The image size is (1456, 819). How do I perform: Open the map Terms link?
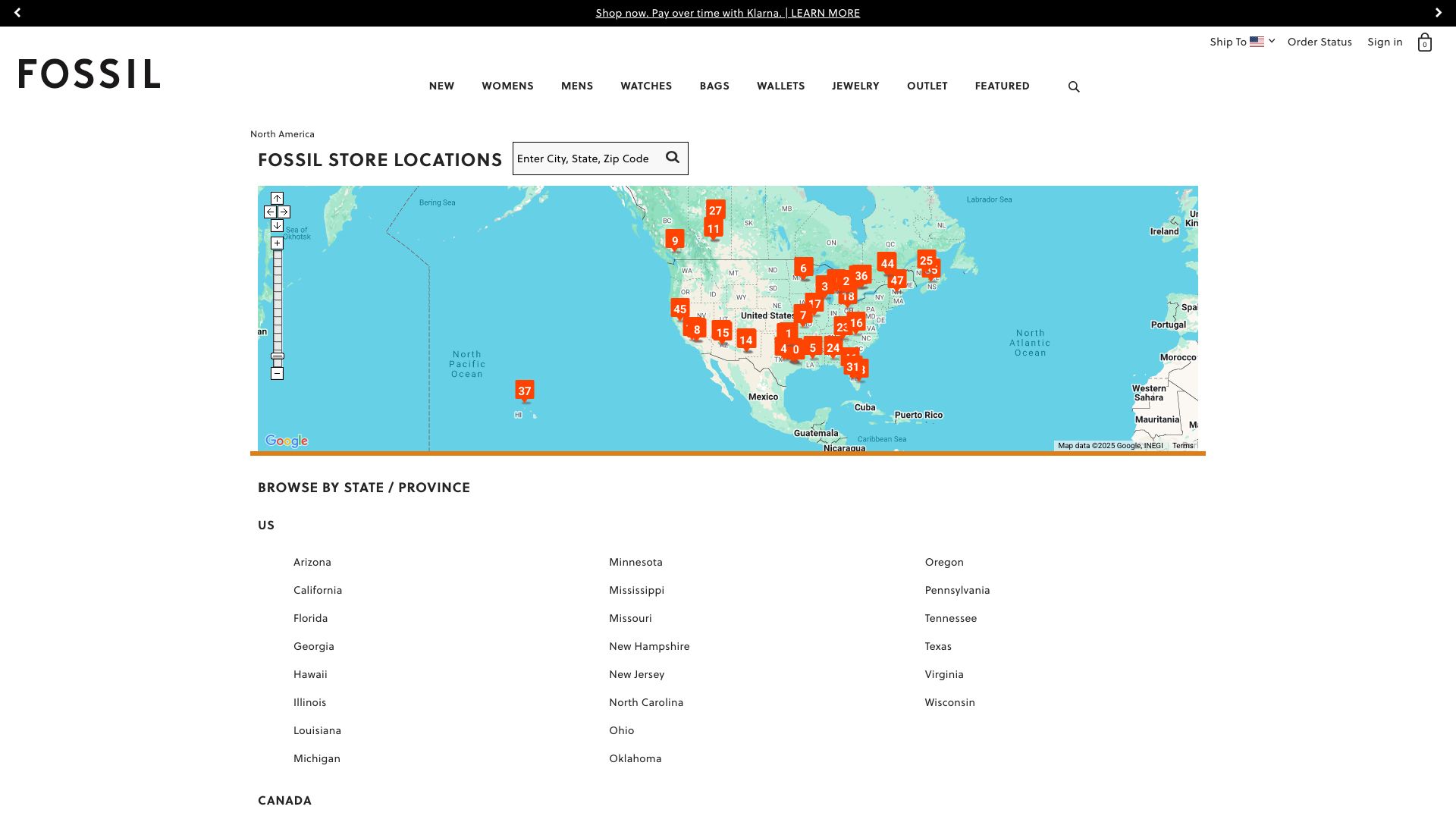click(1182, 446)
